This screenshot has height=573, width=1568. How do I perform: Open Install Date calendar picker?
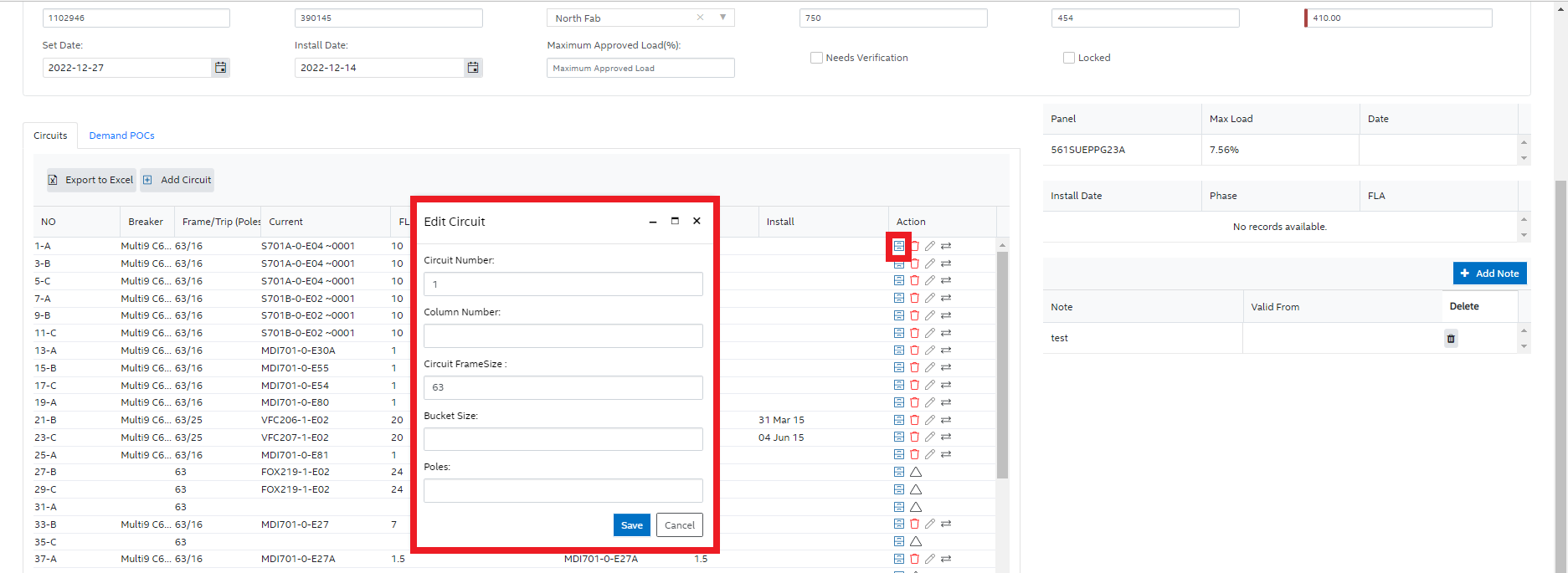(x=473, y=68)
